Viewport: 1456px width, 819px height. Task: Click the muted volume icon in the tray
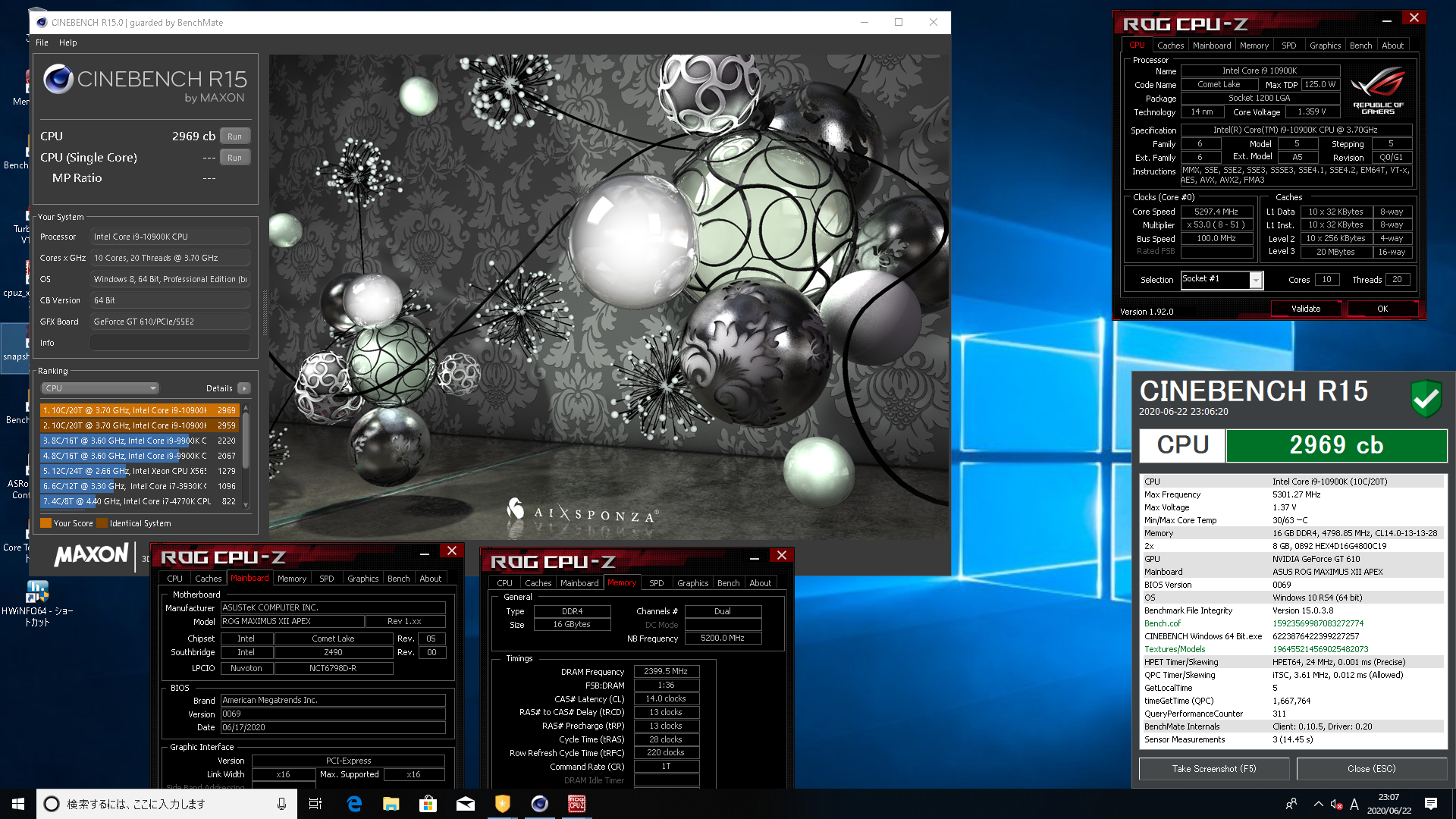[x=1337, y=805]
